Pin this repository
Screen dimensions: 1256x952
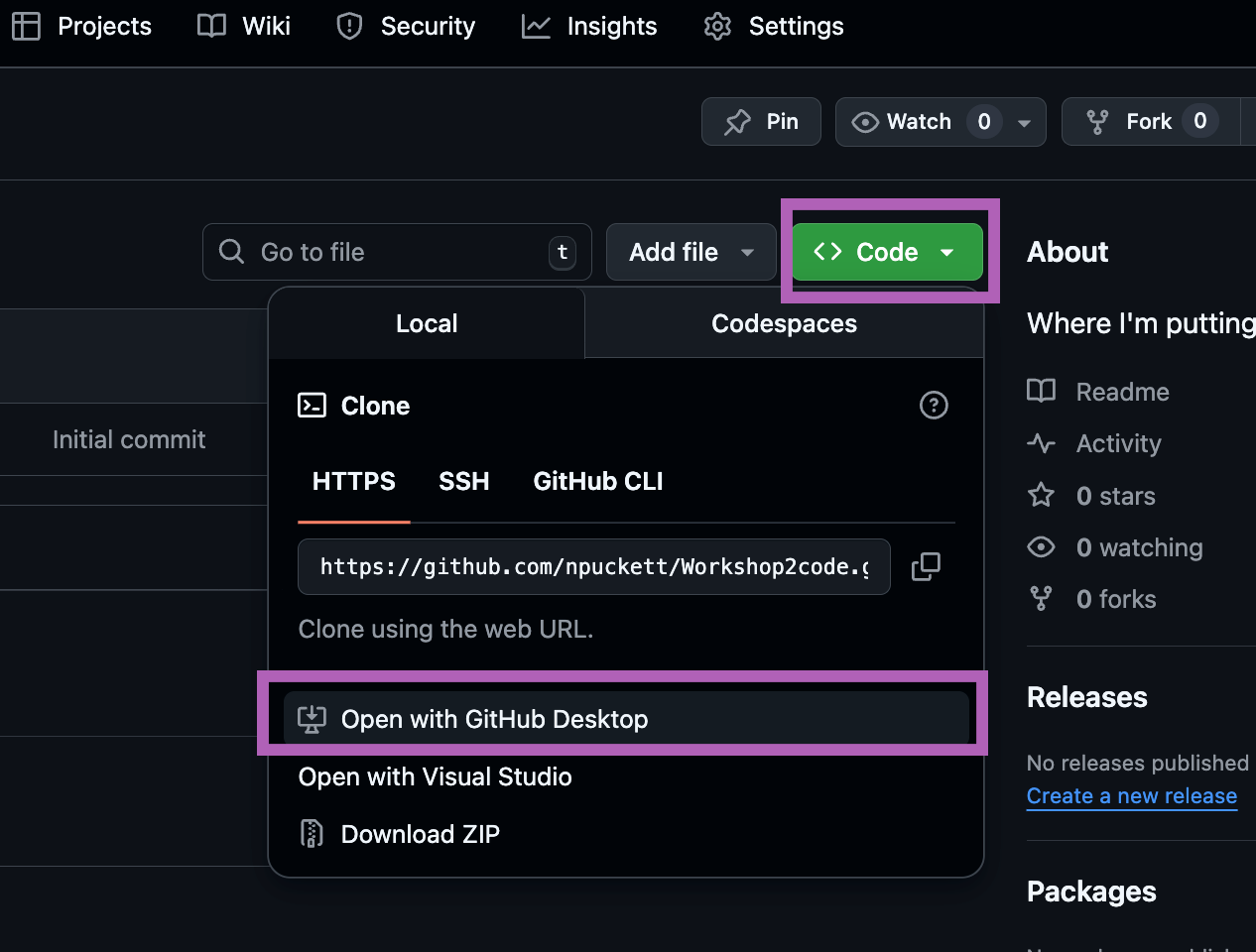tap(761, 122)
